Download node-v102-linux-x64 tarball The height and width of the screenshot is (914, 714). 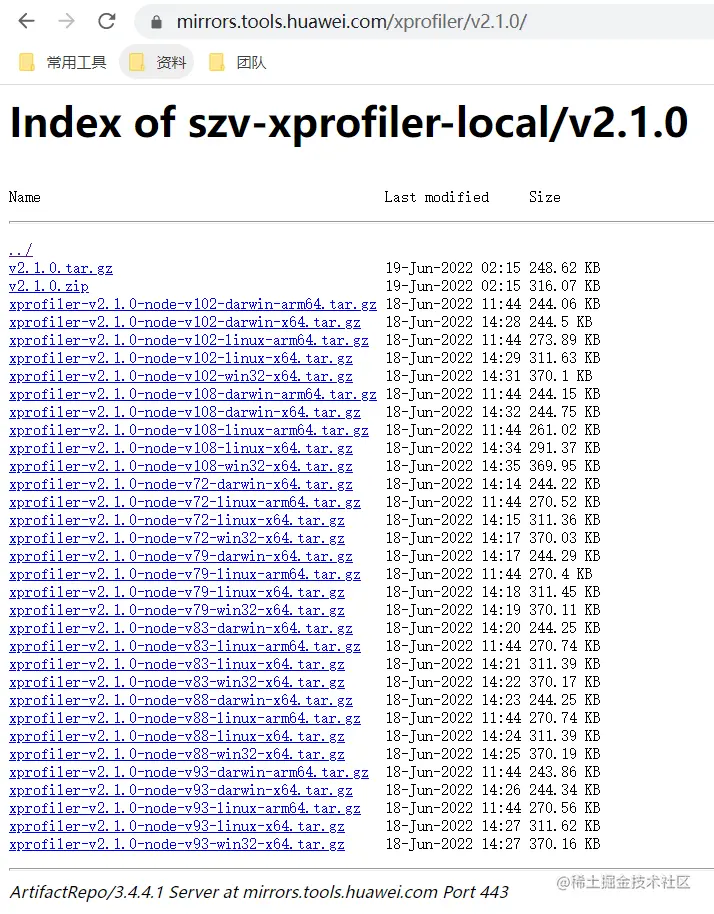point(181,358)
